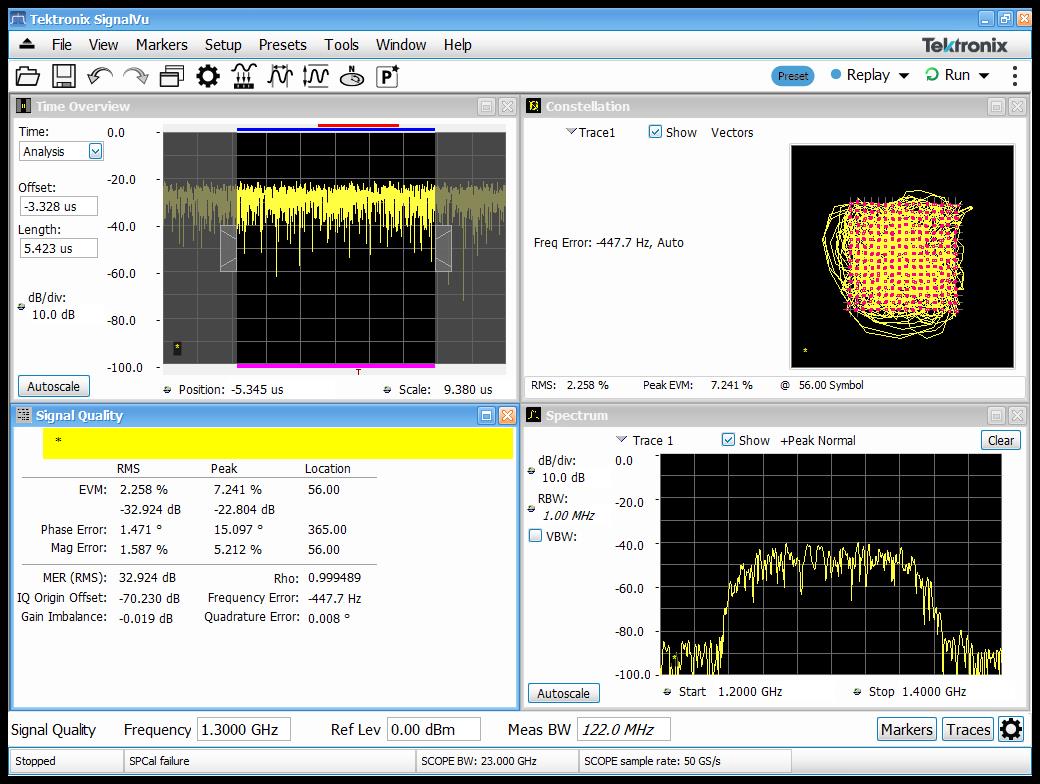The image size is (1040, 784).
Task: Click the SPCal failure status text
Action: tap(159, 761)
